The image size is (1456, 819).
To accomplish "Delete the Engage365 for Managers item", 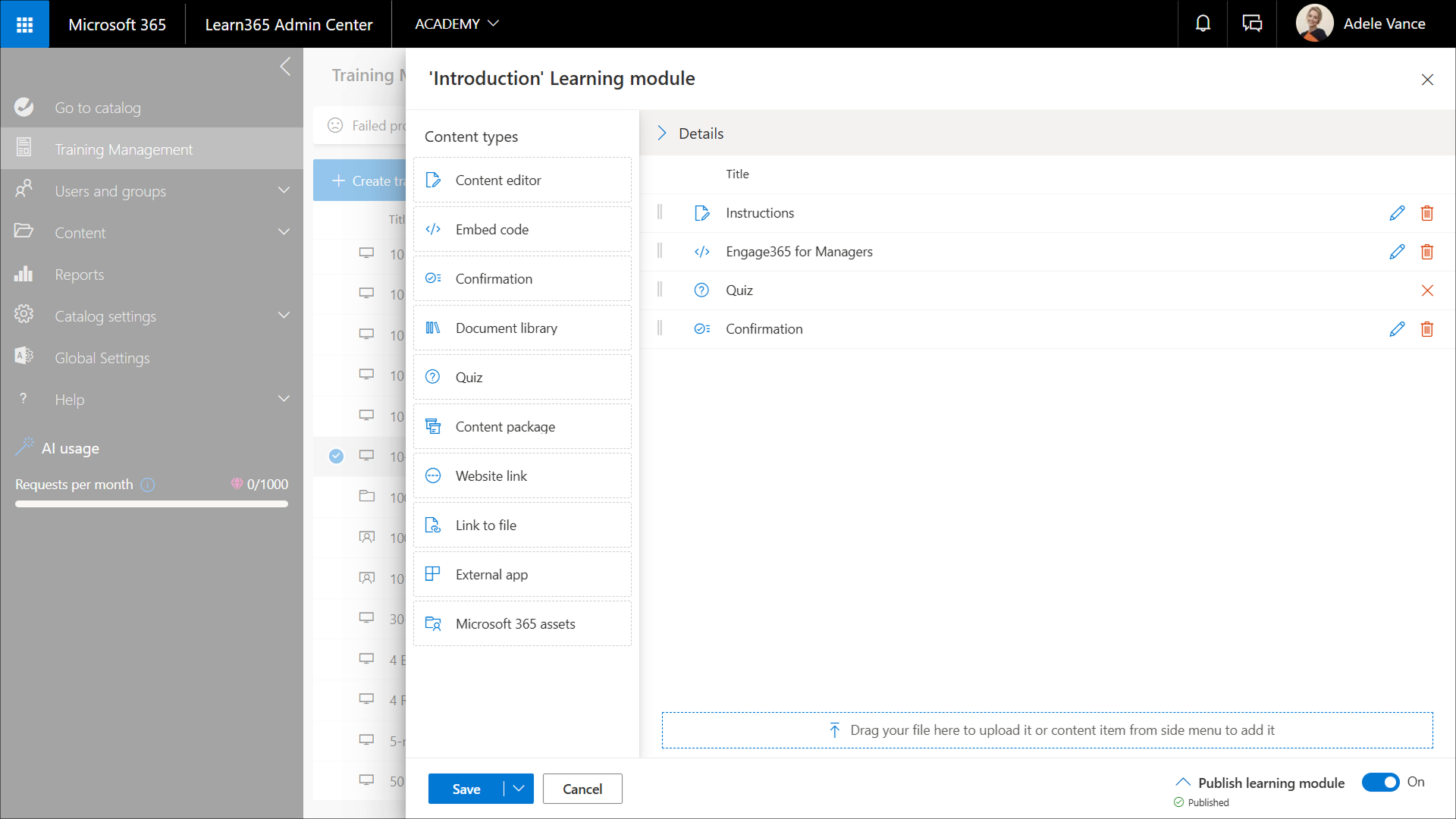I will [1426, 252].
